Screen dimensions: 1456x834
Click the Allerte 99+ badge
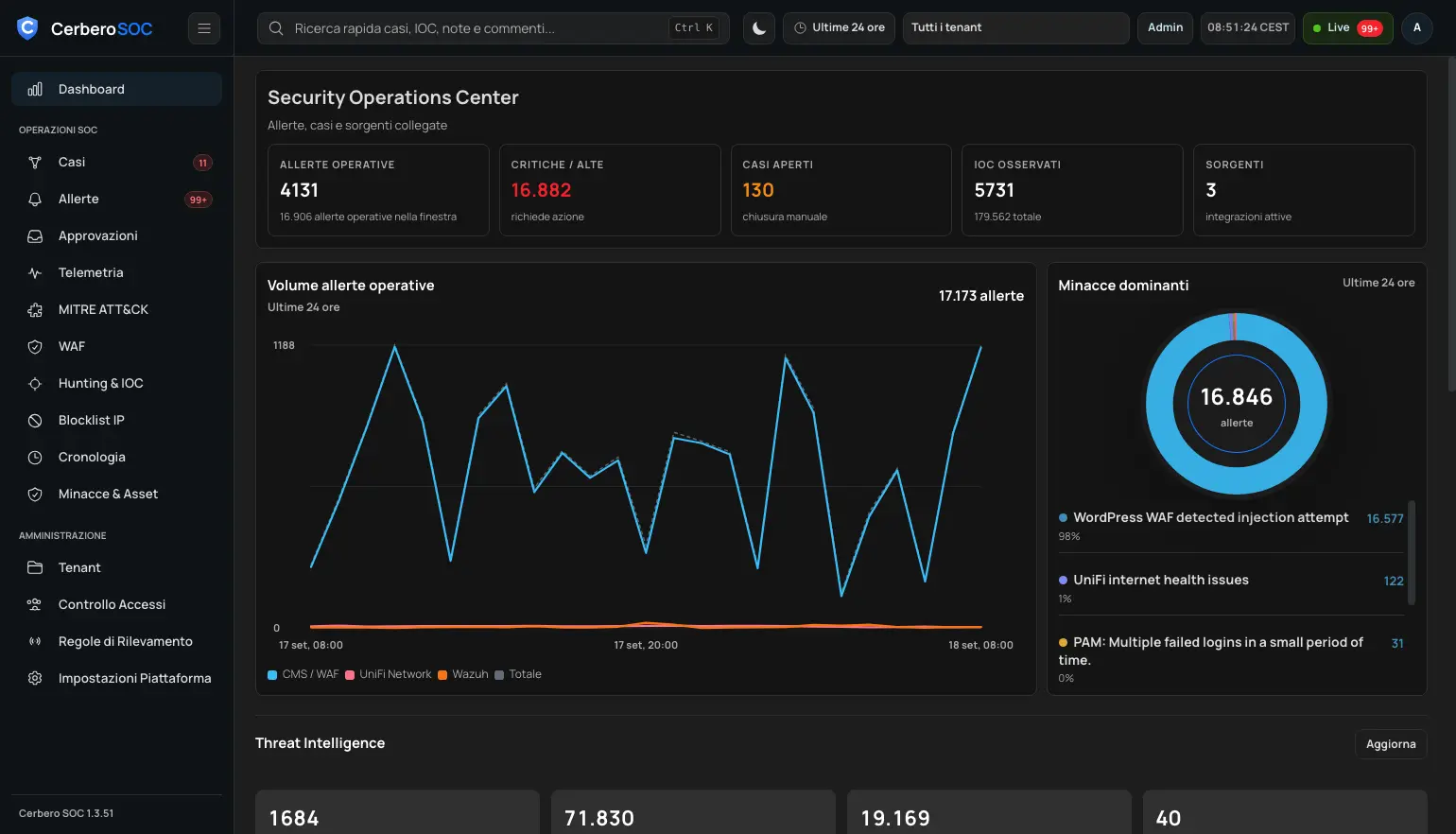tap(199, 200)
